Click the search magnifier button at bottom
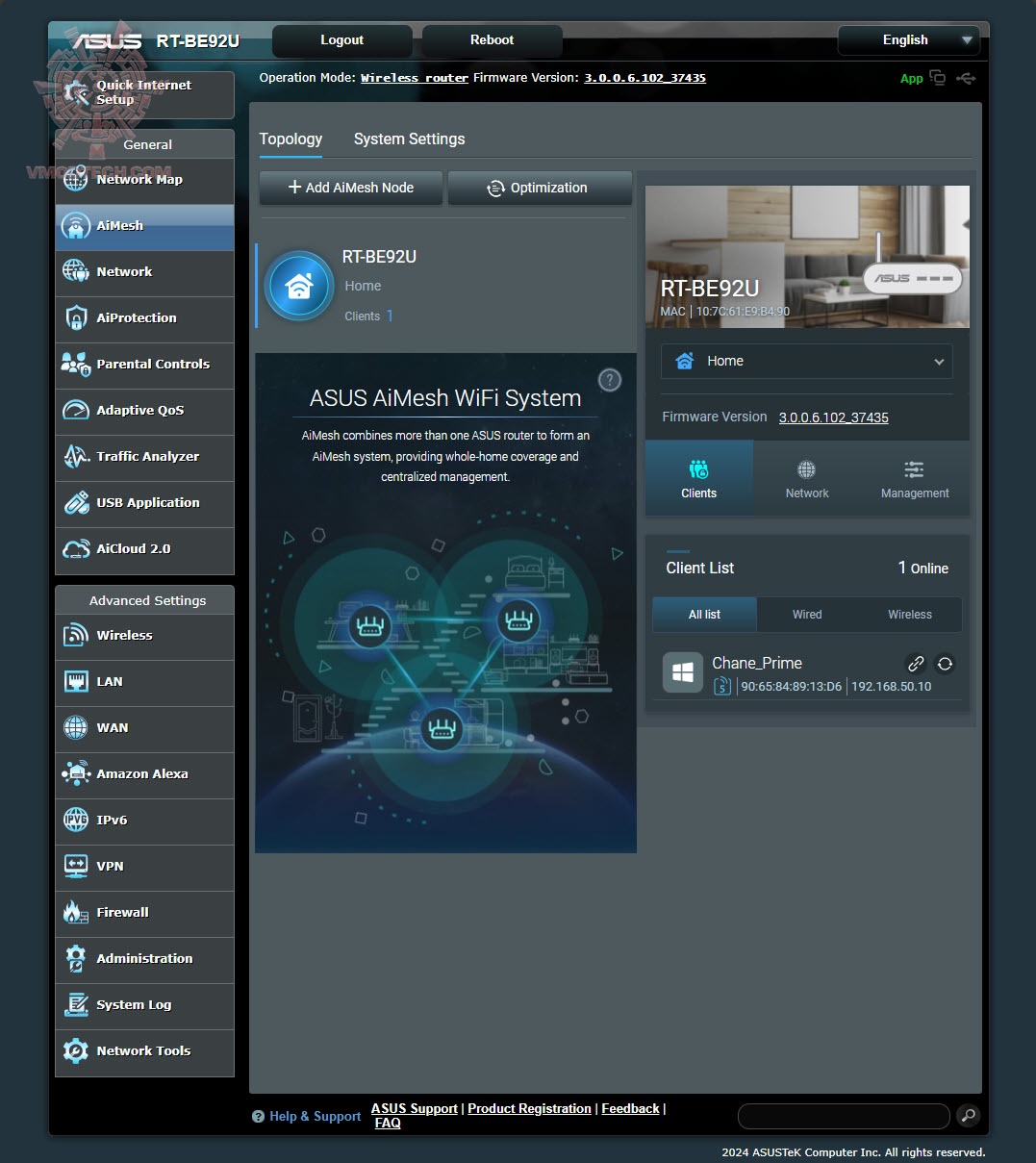Viewport: 1036px width, 1163px height. point(968,1116)
